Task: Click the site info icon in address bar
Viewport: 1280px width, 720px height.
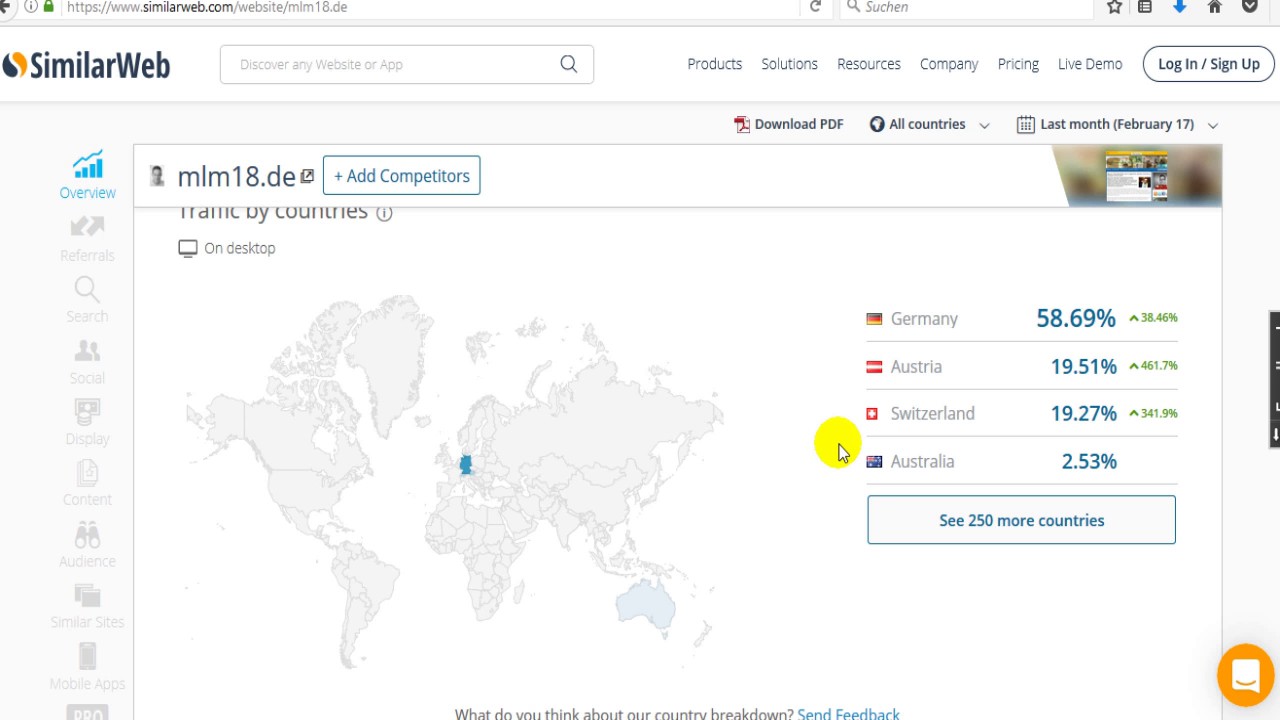Action: coord(30,6)
